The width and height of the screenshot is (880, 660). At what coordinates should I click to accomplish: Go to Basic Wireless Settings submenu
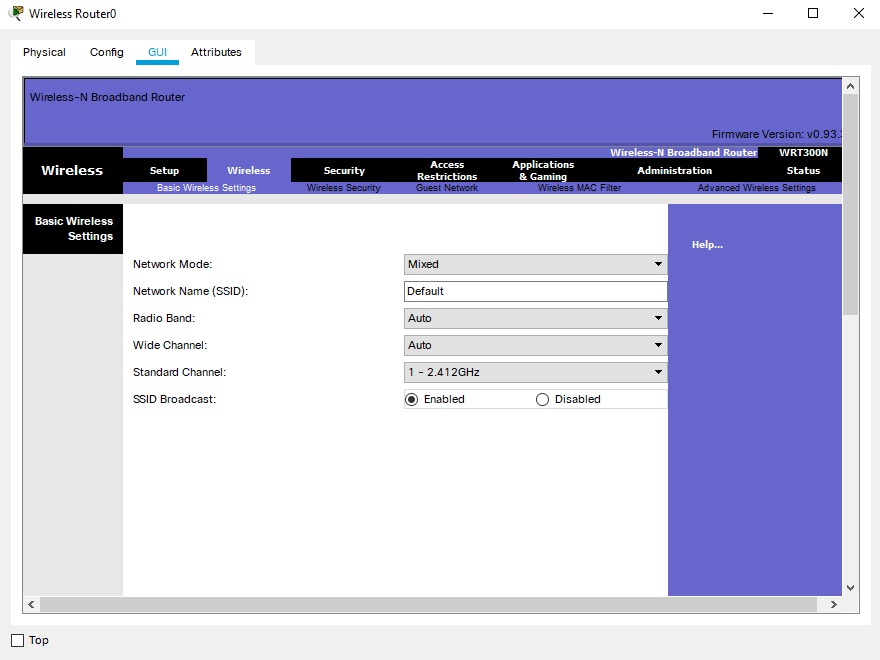pyautogui.click(x=206, y=188)
